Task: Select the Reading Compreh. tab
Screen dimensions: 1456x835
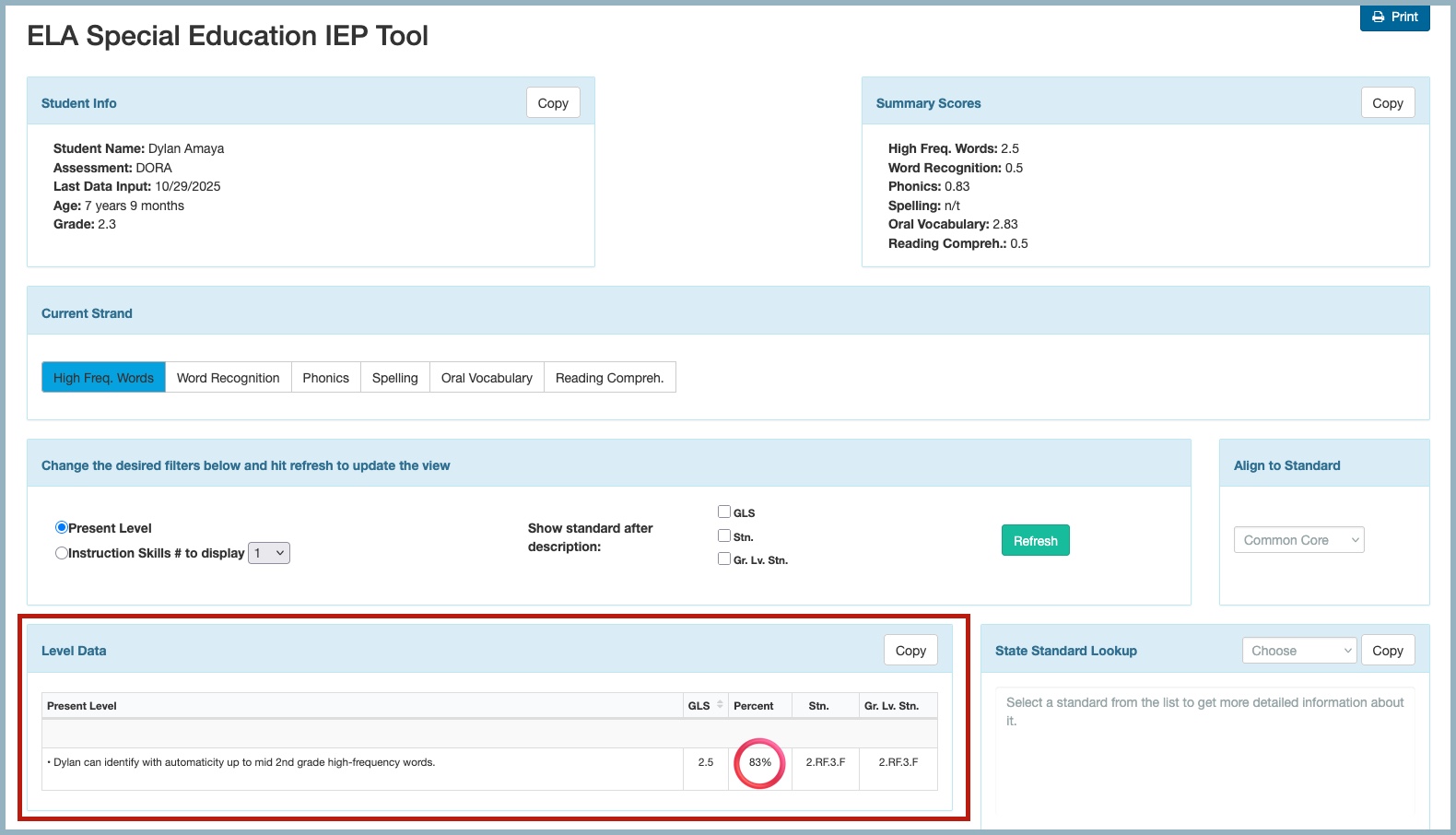Action: tap(609, 378)
